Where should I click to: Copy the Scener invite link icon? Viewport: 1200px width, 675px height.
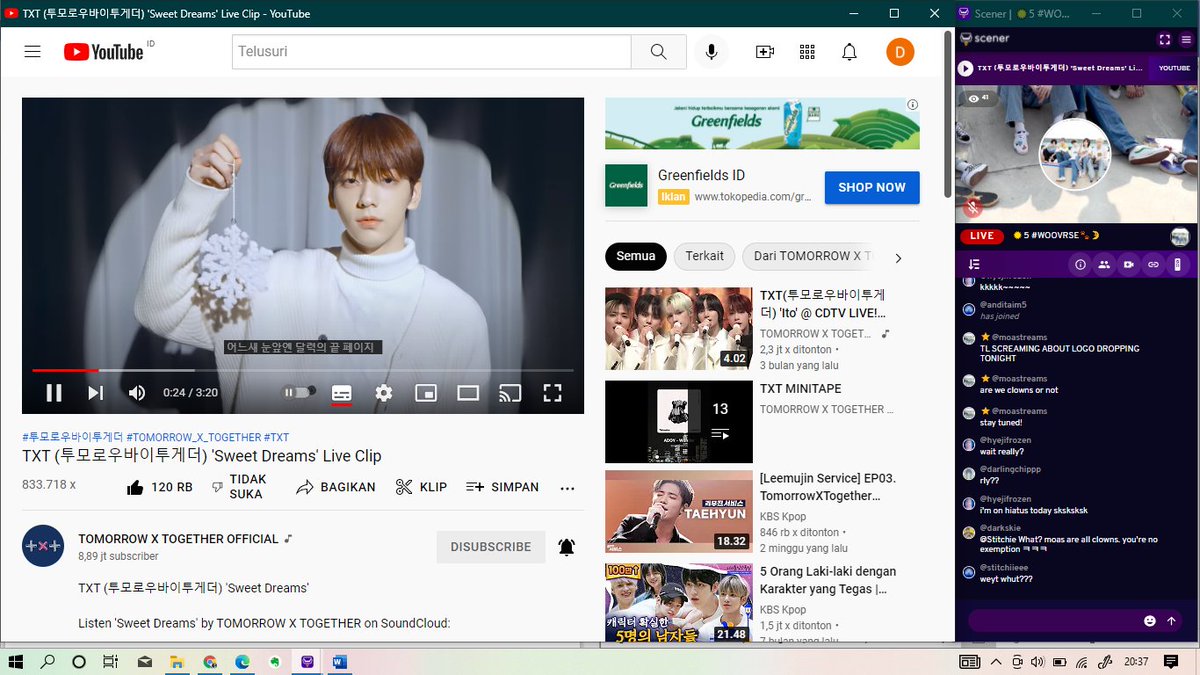(1153, 265)
